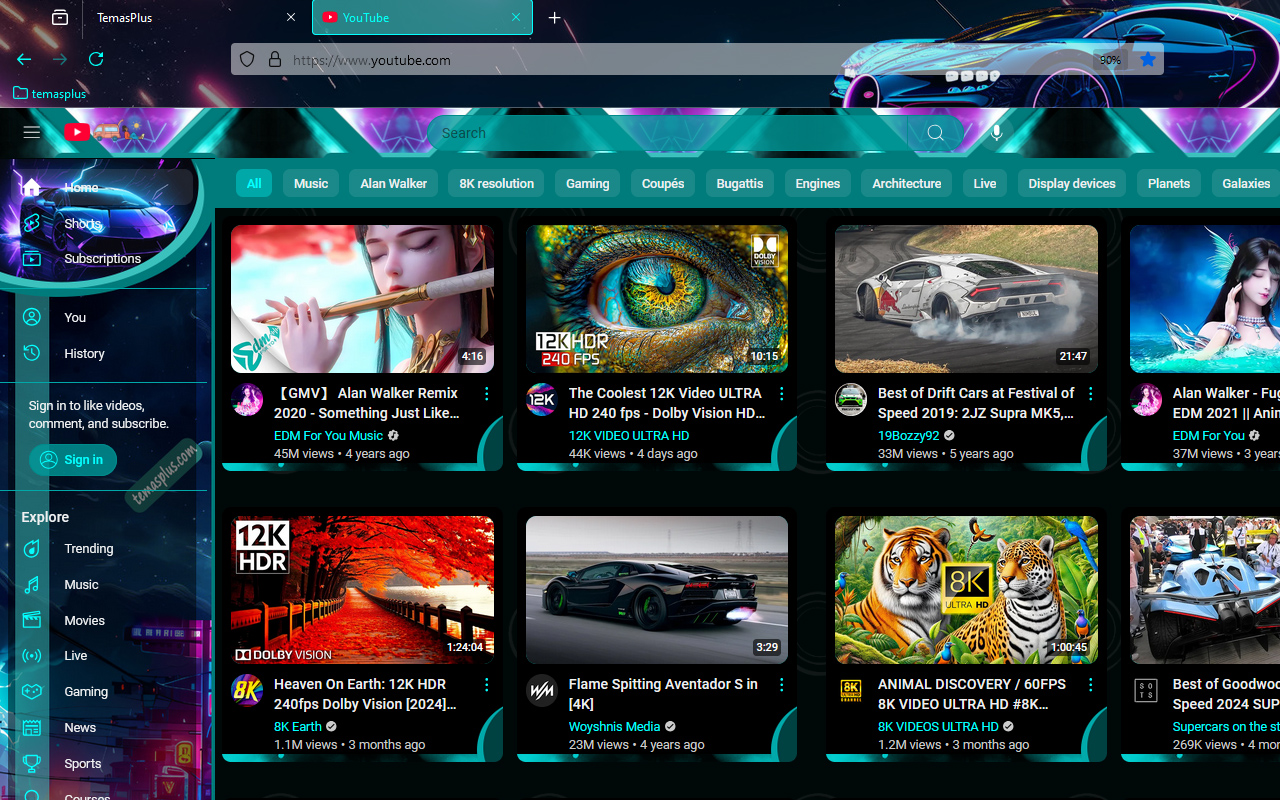Expand the list-all-tabs arrow in the tab bar
Image resolution: width=1280 pixels, height=800 pixels.
(1233, 17)
